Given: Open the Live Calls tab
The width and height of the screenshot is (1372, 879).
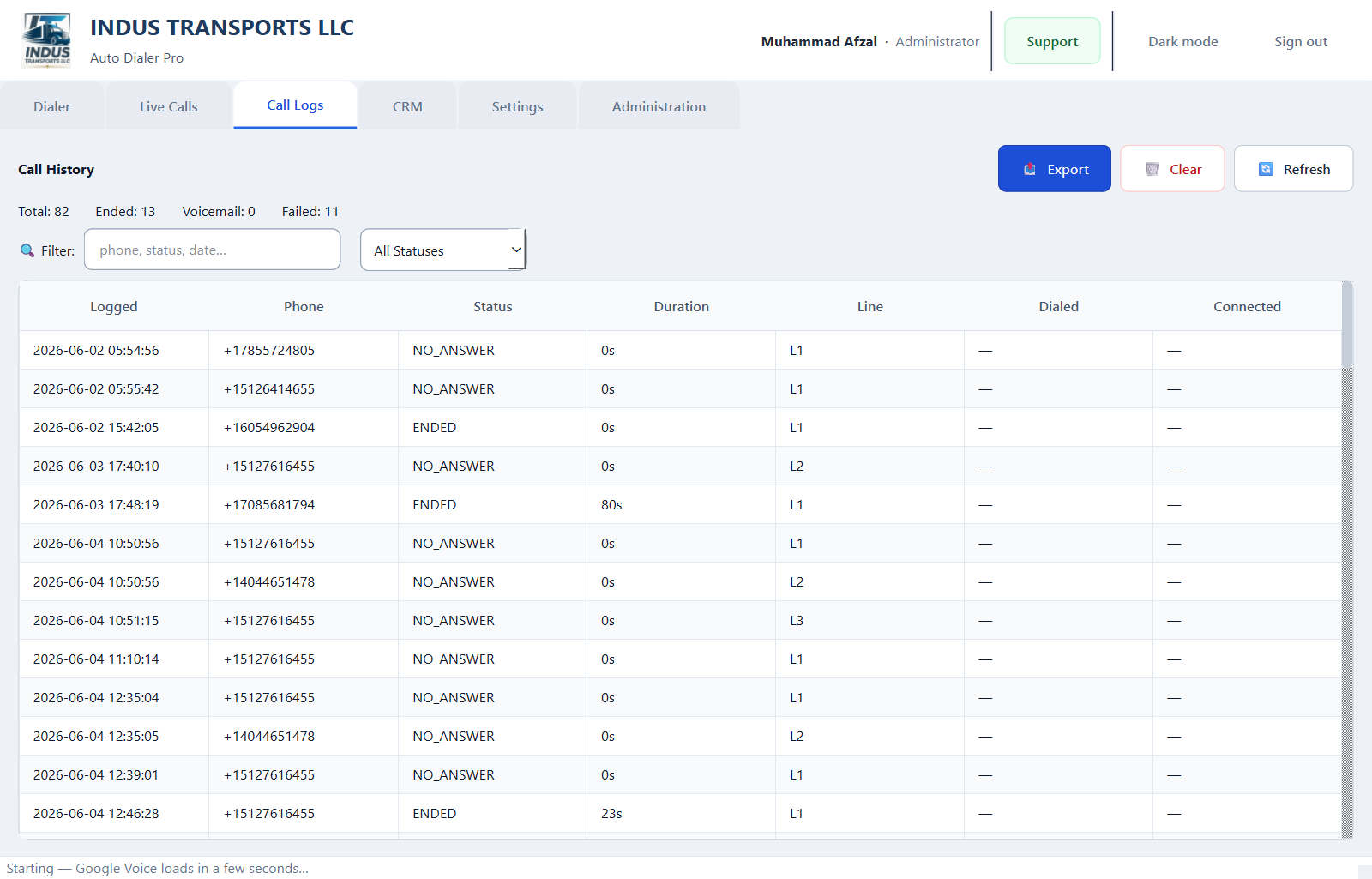Looking at the screenshot, I should pyautogui.click(x=169, y=106).
